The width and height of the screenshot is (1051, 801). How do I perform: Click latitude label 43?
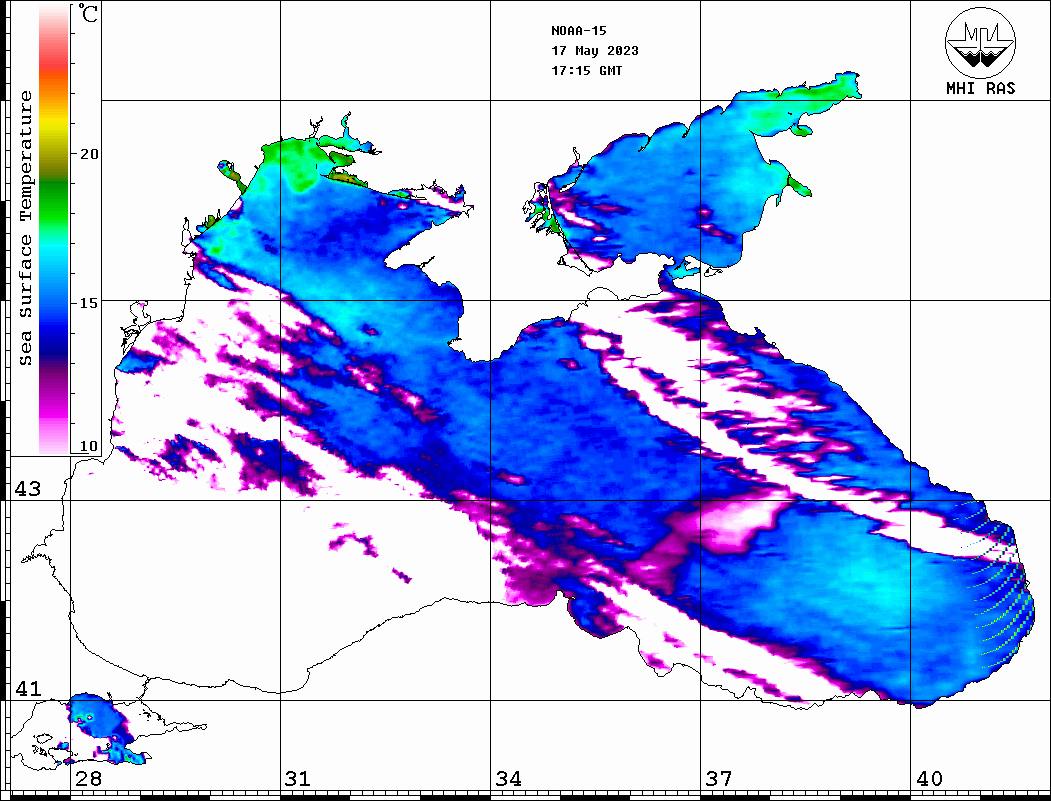click(27, 489)
